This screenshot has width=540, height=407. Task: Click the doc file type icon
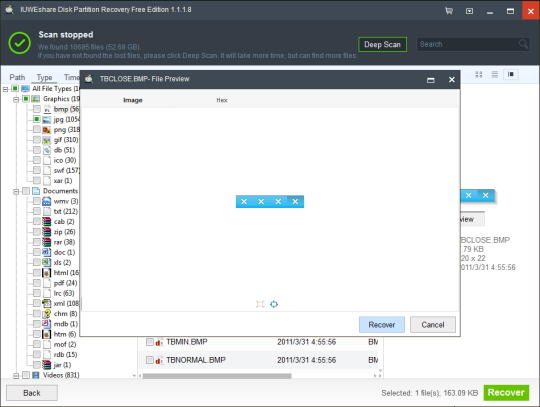click(x=46, y=252)
